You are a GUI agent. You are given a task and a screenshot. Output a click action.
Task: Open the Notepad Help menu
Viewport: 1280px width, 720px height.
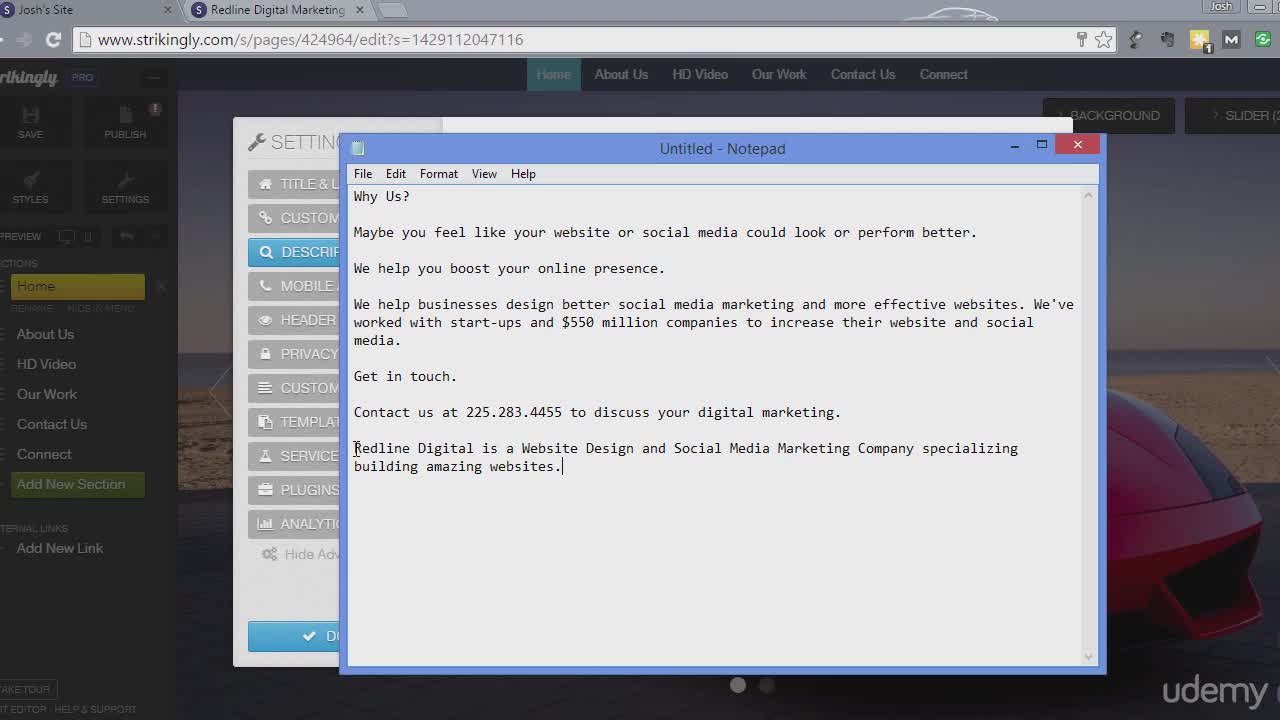pos(523,174)
